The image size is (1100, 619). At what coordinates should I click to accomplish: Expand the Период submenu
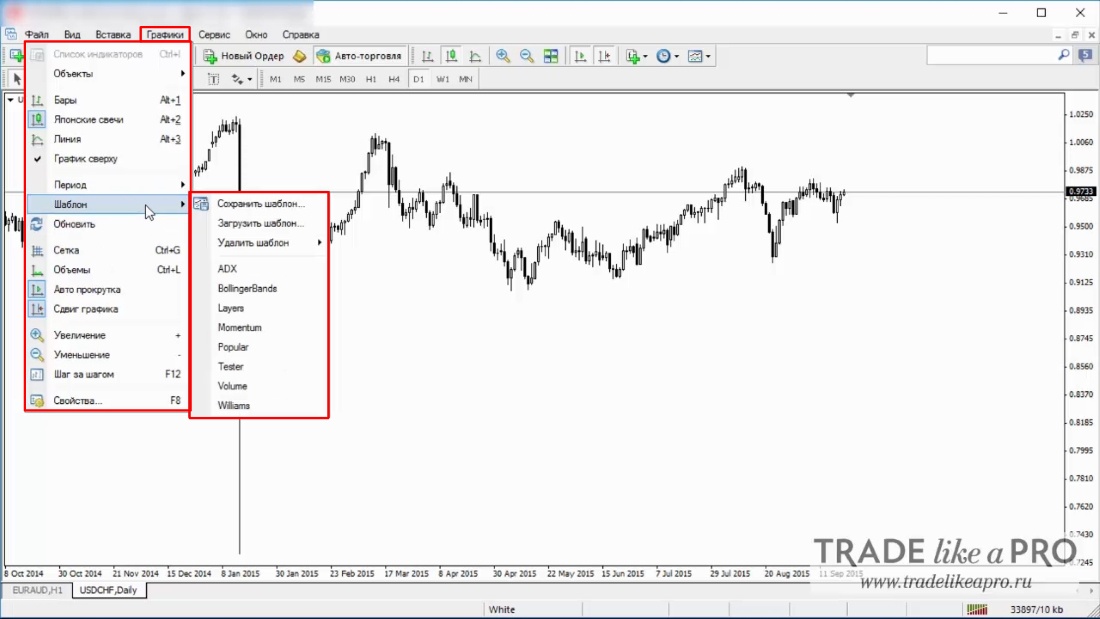click(x=107, y=185)
